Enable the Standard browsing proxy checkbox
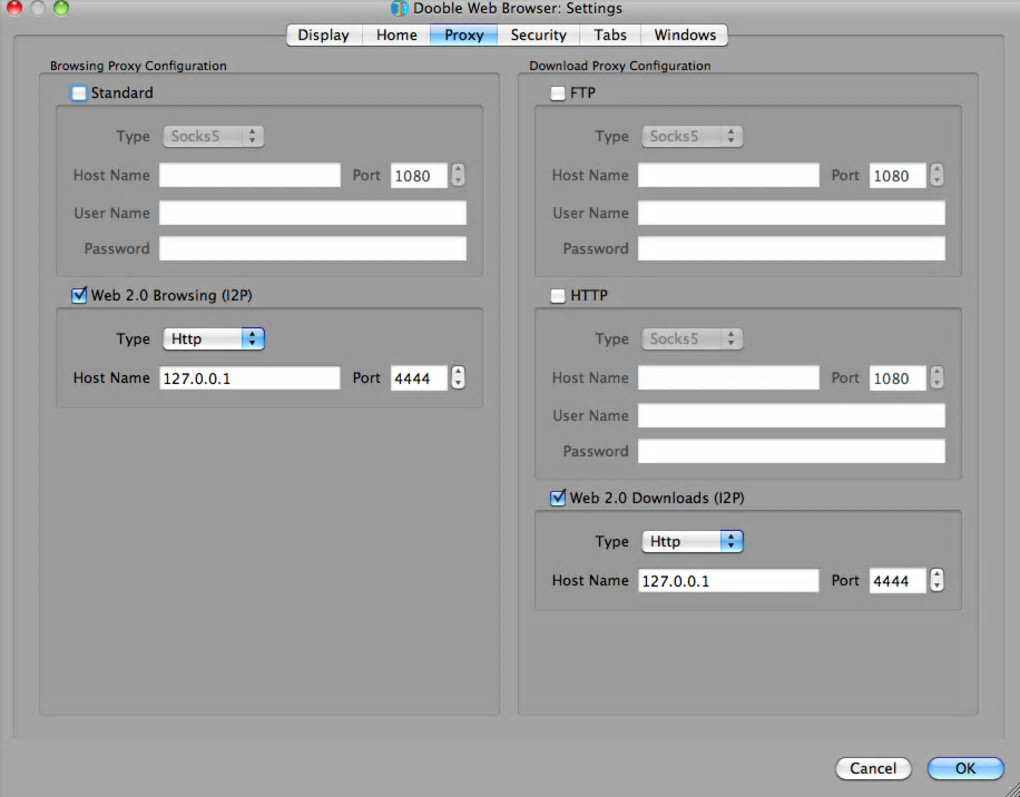Screen dimensions: 1020x797 coord(79,93)
